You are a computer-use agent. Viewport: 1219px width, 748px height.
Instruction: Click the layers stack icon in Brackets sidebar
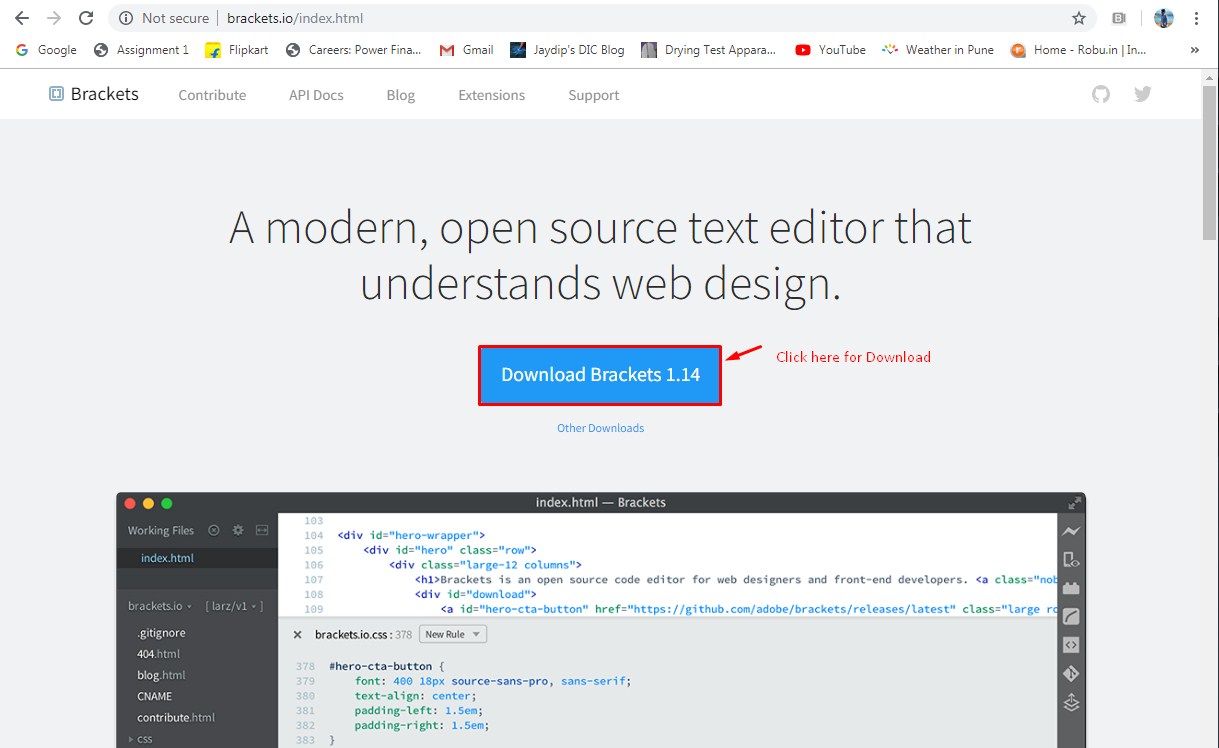click(x=1071, y=702)
